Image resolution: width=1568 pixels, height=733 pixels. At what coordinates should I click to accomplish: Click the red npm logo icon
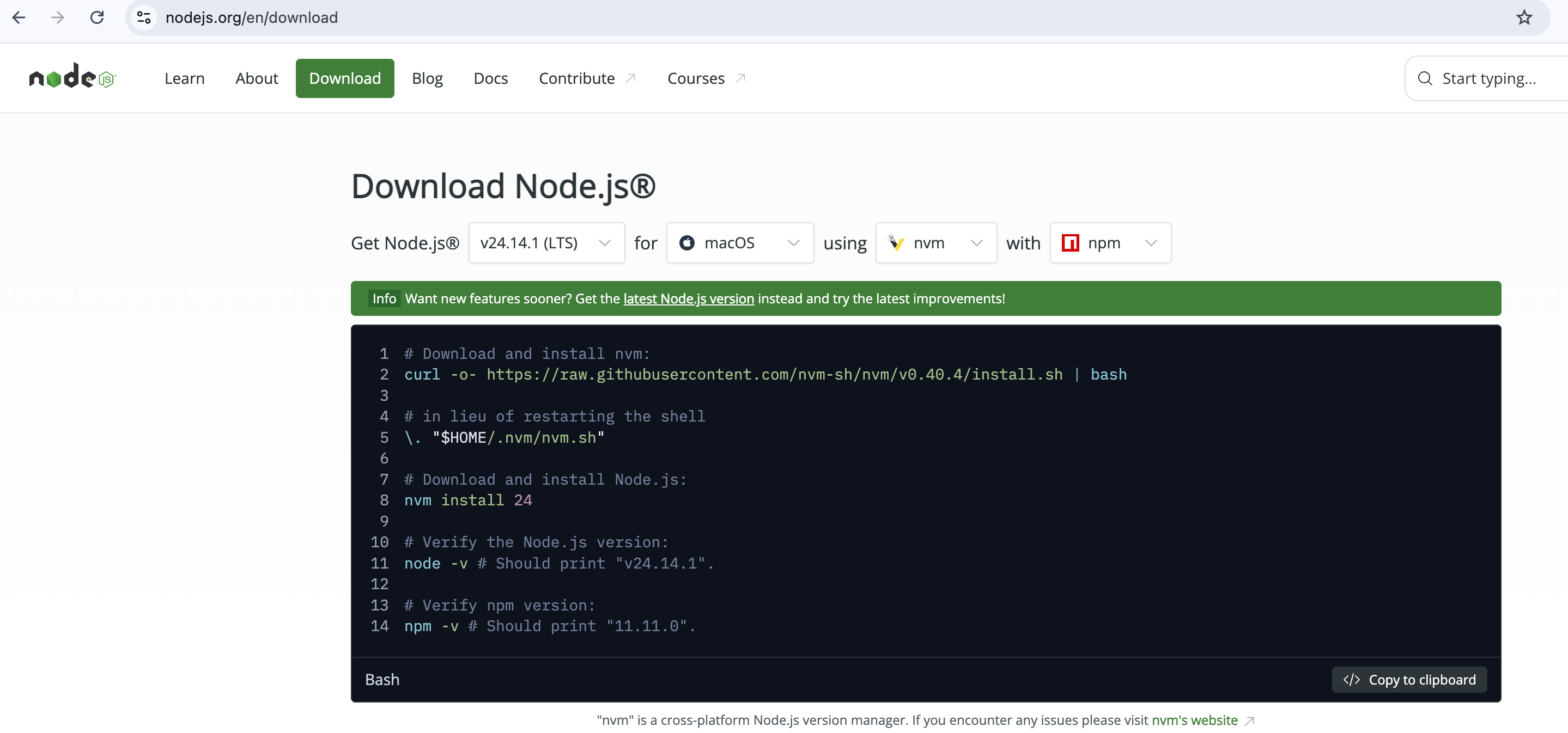point(1070,243)
